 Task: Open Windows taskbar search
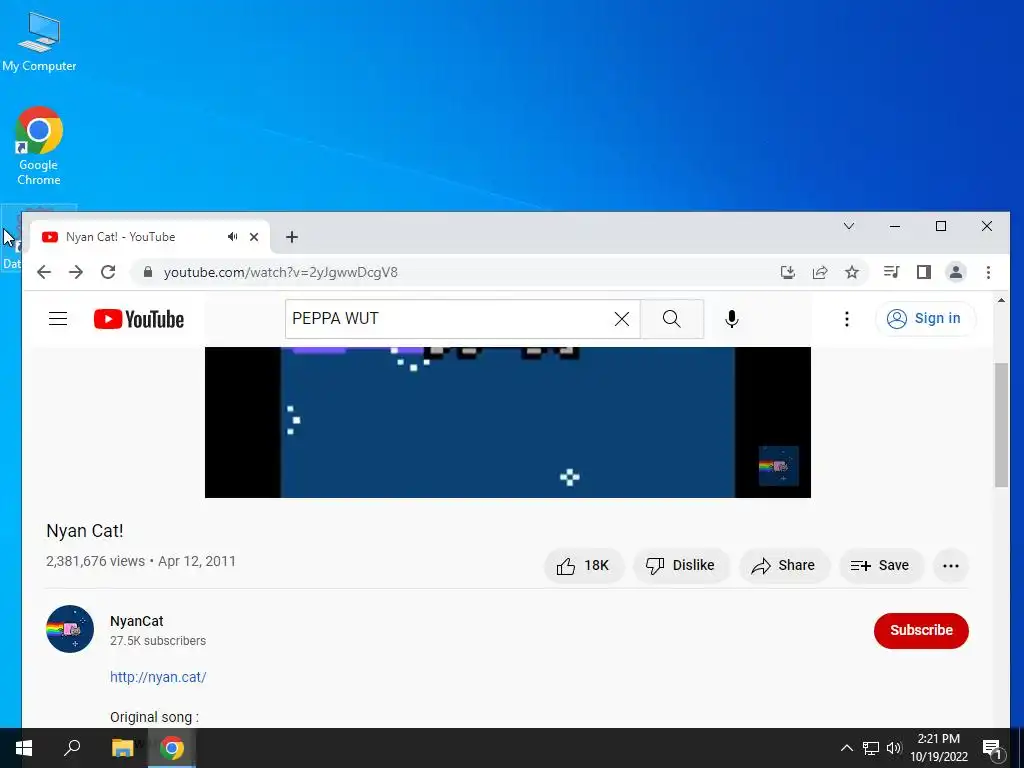tap(72, 748)
